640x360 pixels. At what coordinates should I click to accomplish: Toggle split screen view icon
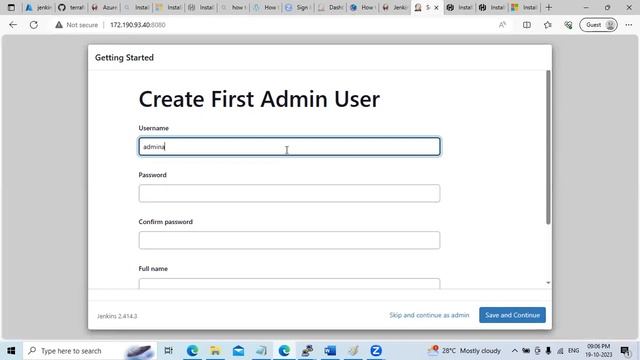pos(527,25)
